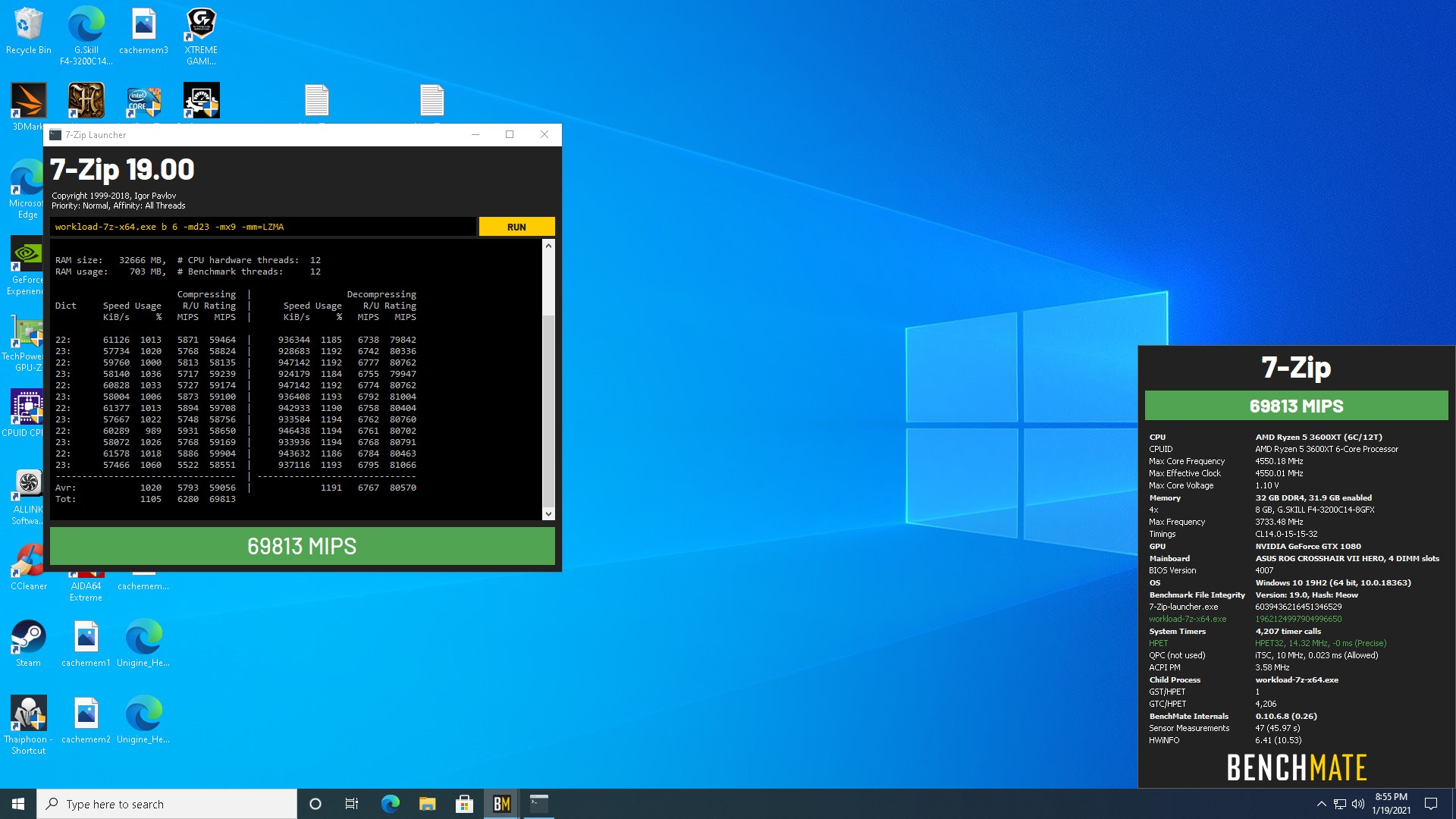Click the Type here to search box
This screenshot has width=1456, height=819.
[x=167, y=804]
